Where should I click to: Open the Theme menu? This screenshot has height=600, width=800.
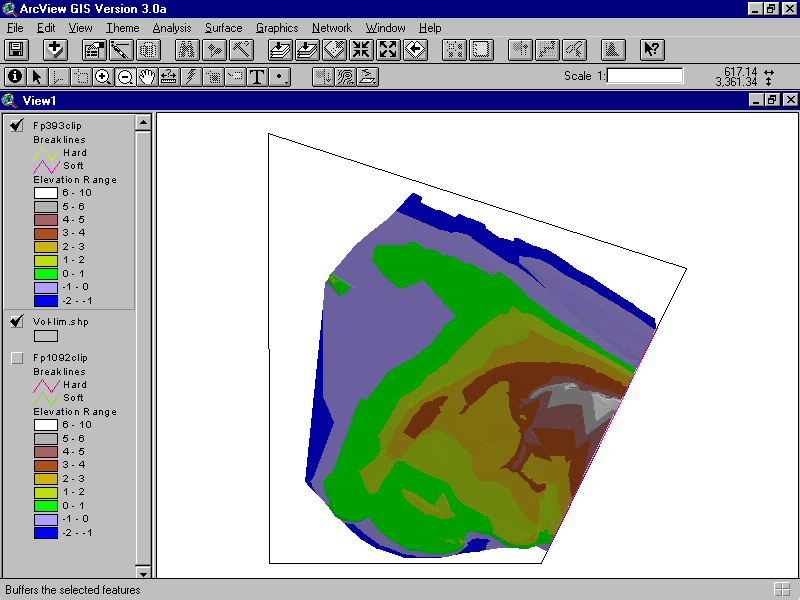click(x=123, y=28)
